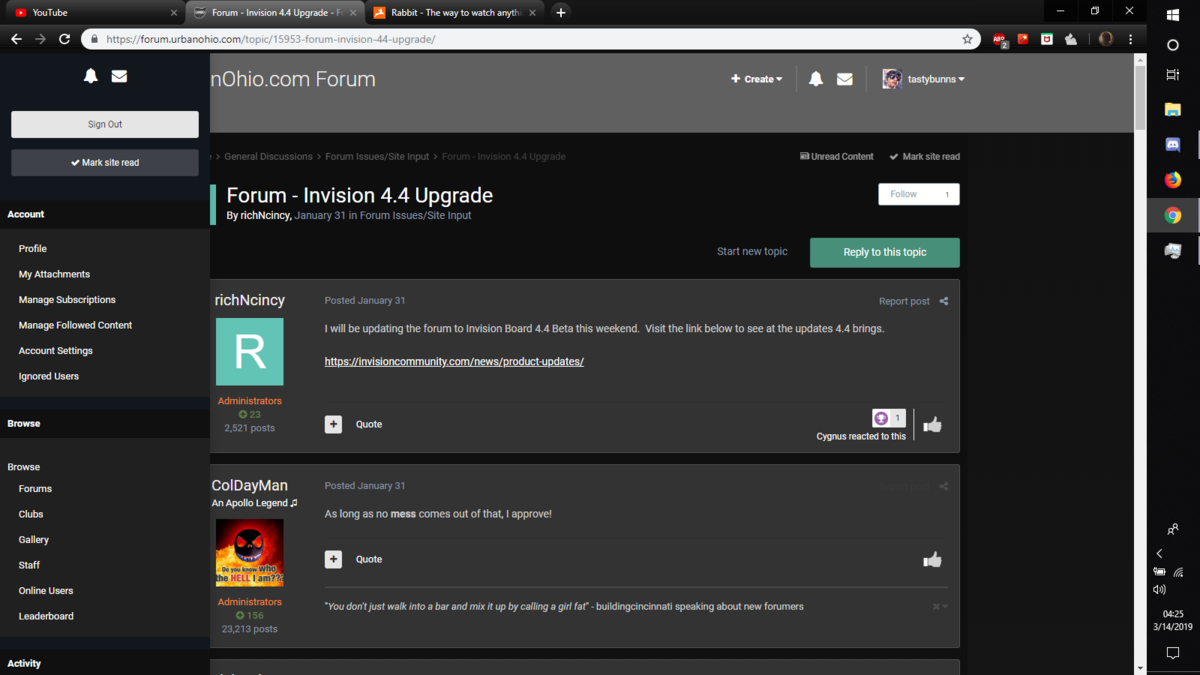The image size is (1200, 675).
Task: Open messages envelope icon in forum header
Action: pos(845,79)
